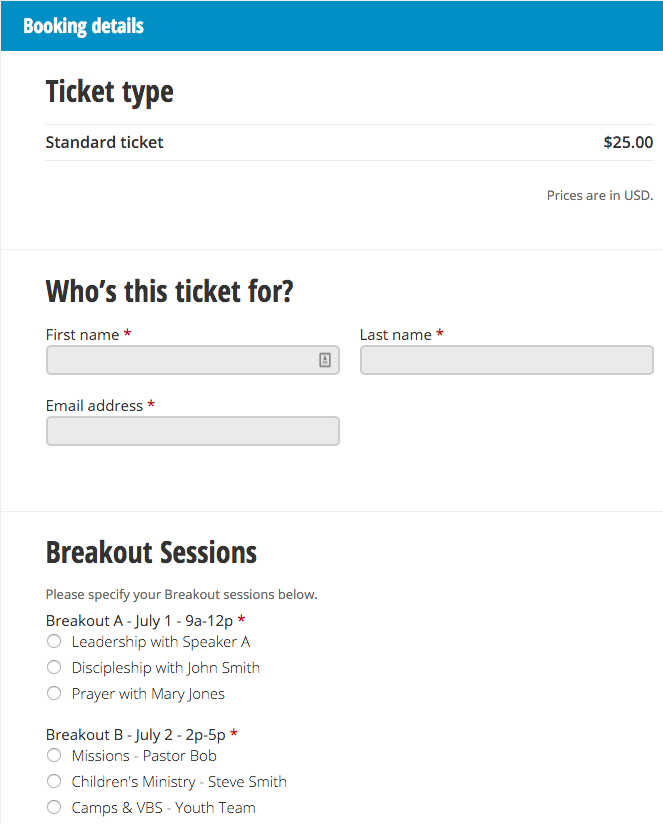Select Missions - Pastor Bob for Breakout B
Image resolution: width=663 pixels, height=824 pixels.
pos(53,755)
